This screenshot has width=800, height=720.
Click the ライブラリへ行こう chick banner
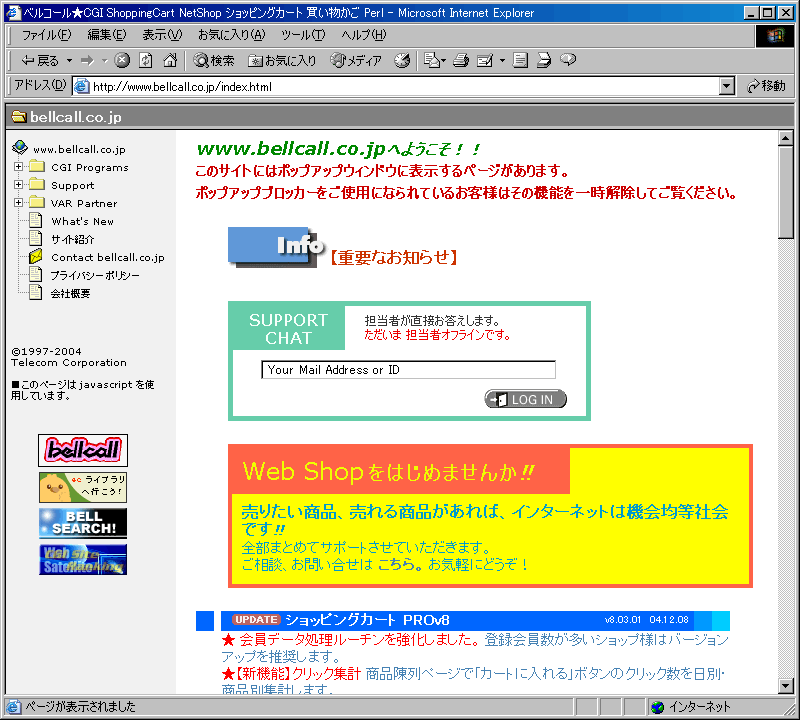tap(83, 487)
